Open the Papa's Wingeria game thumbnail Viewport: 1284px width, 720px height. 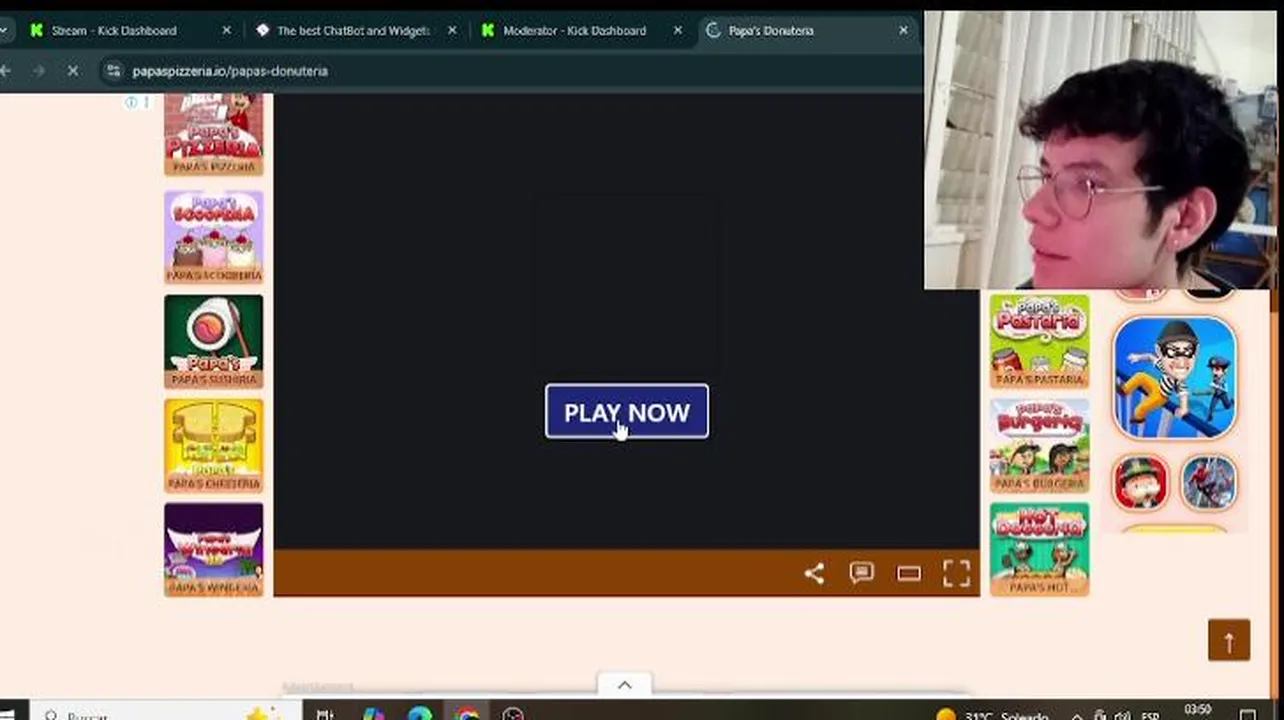click(214, 549)
